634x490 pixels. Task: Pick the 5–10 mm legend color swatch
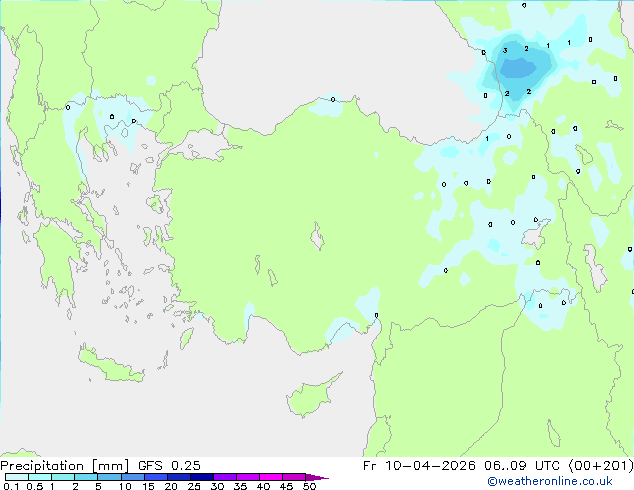109,477
